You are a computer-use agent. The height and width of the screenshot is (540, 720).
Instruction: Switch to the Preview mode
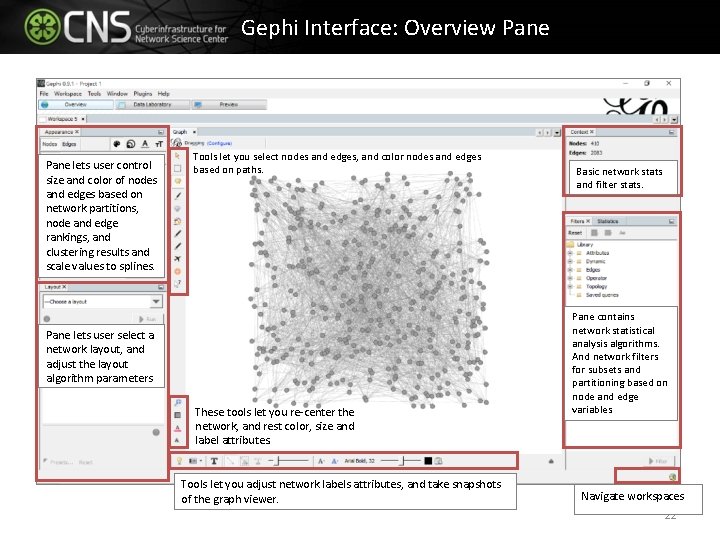229,105
